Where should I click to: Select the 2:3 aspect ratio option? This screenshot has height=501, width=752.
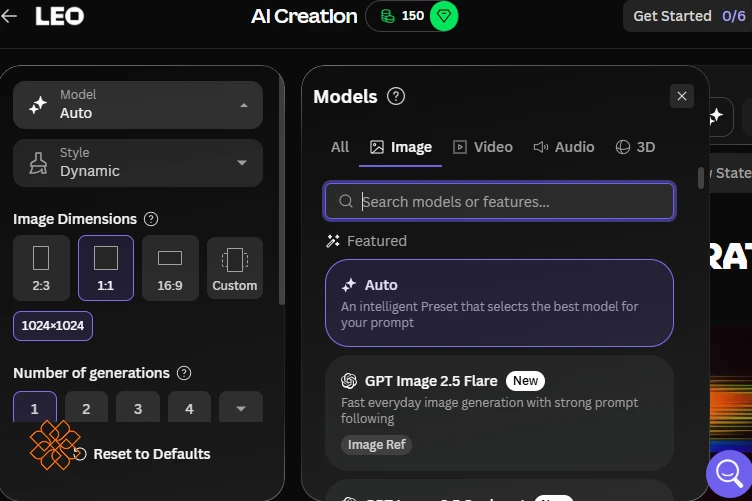pos(41,268)
